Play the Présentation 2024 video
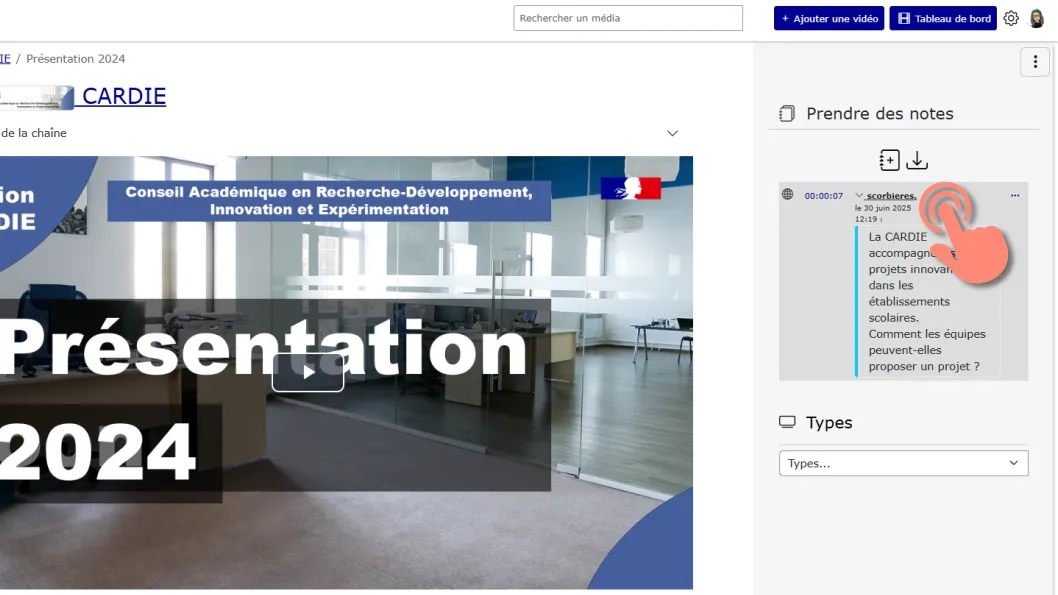Screen dimensions: 1058x595 coord(308,372)
